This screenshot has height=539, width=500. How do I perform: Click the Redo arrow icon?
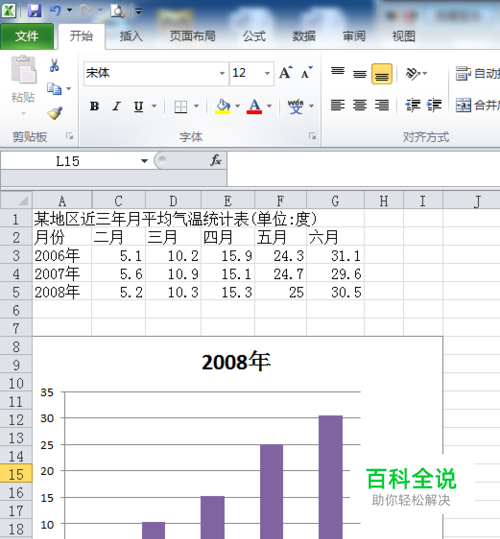(x=85, y=10)
